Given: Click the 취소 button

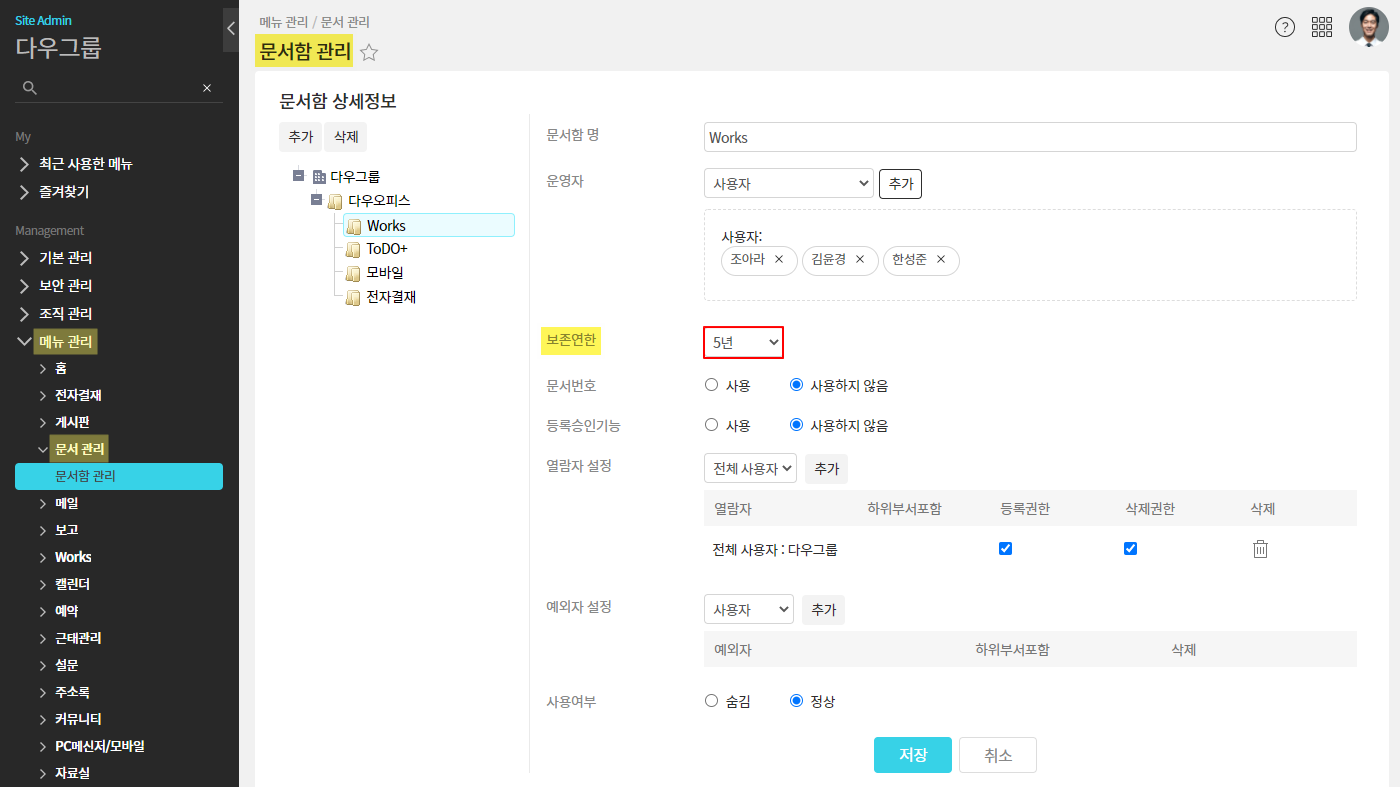Looking at the screenshot, I should 997,755.
